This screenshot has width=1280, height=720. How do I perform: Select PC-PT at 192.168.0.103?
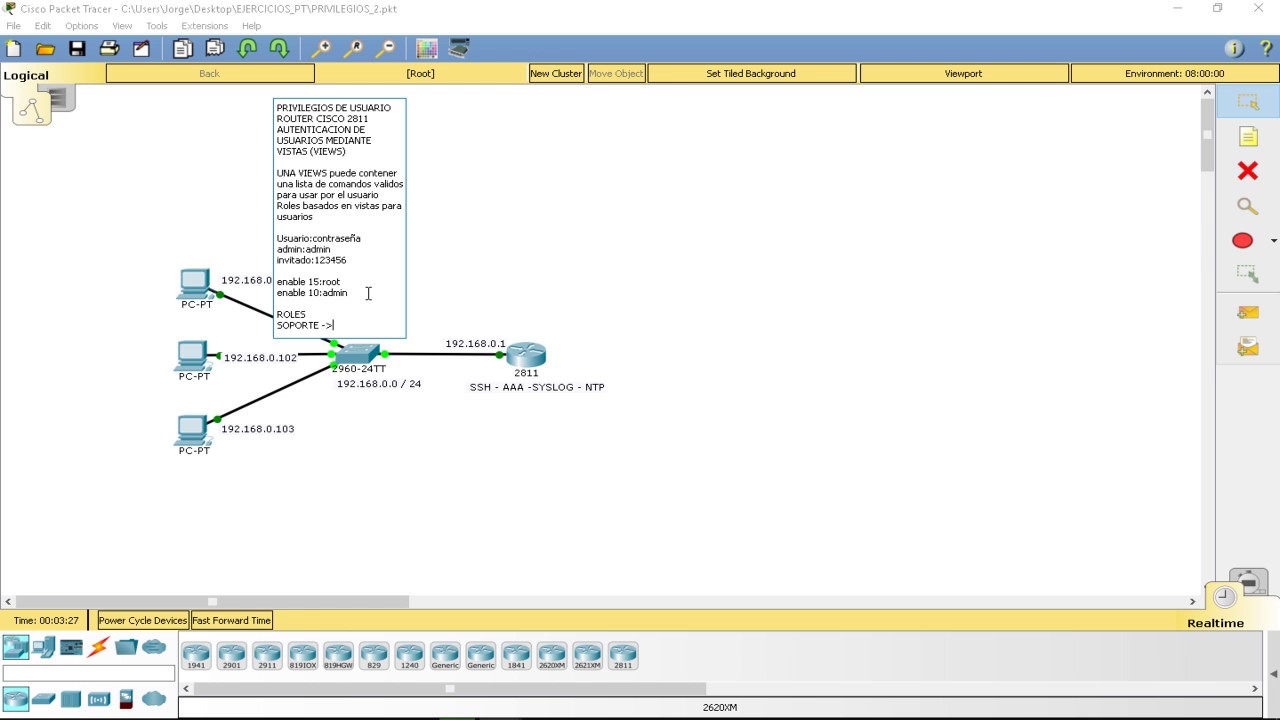[193, 430]
